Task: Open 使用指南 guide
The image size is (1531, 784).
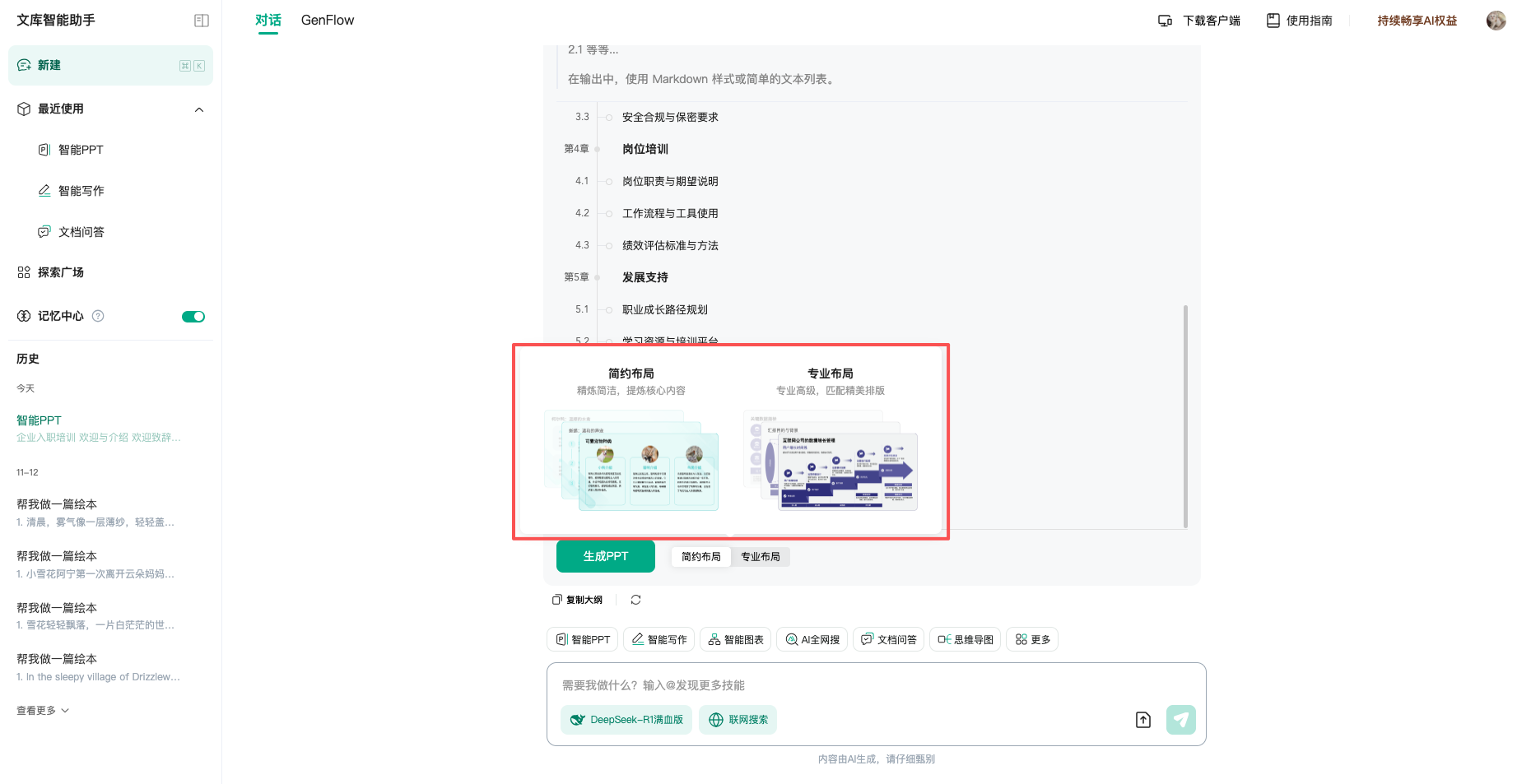Action: click(x=1300, y=21)
